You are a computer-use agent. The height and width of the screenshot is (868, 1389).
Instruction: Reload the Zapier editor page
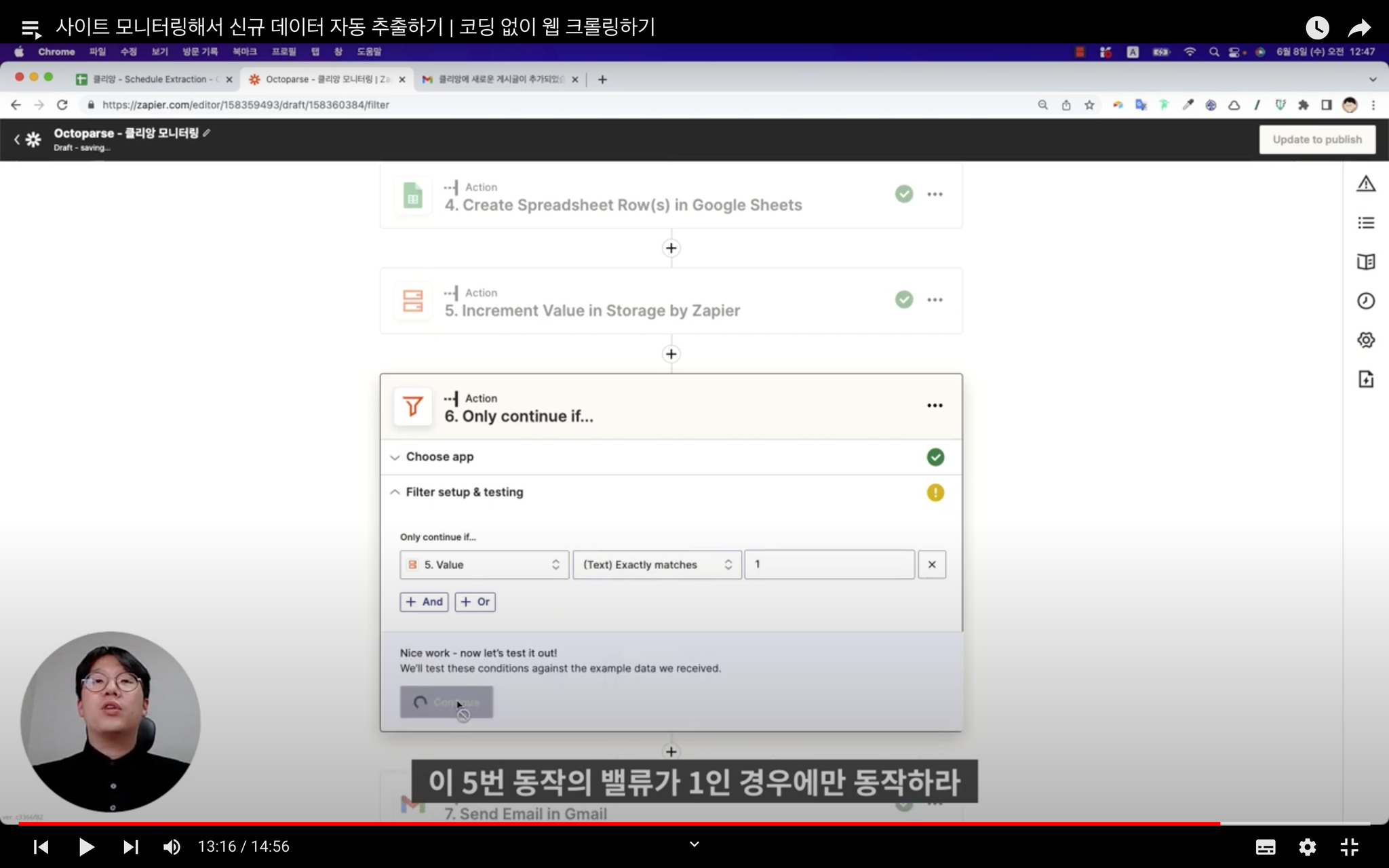62,104
